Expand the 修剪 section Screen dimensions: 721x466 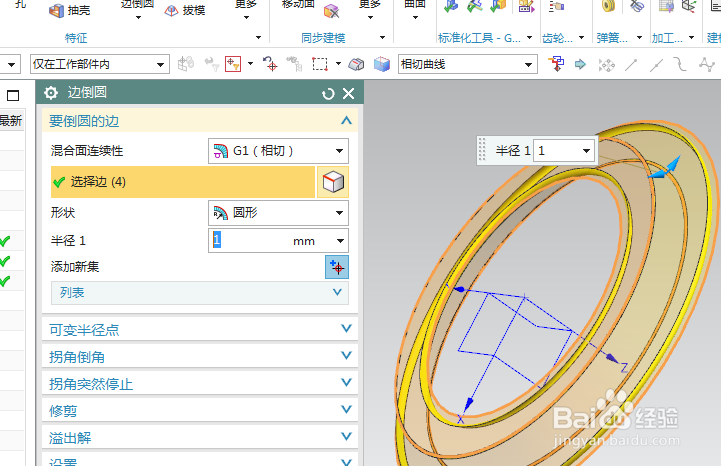point(346,409)
